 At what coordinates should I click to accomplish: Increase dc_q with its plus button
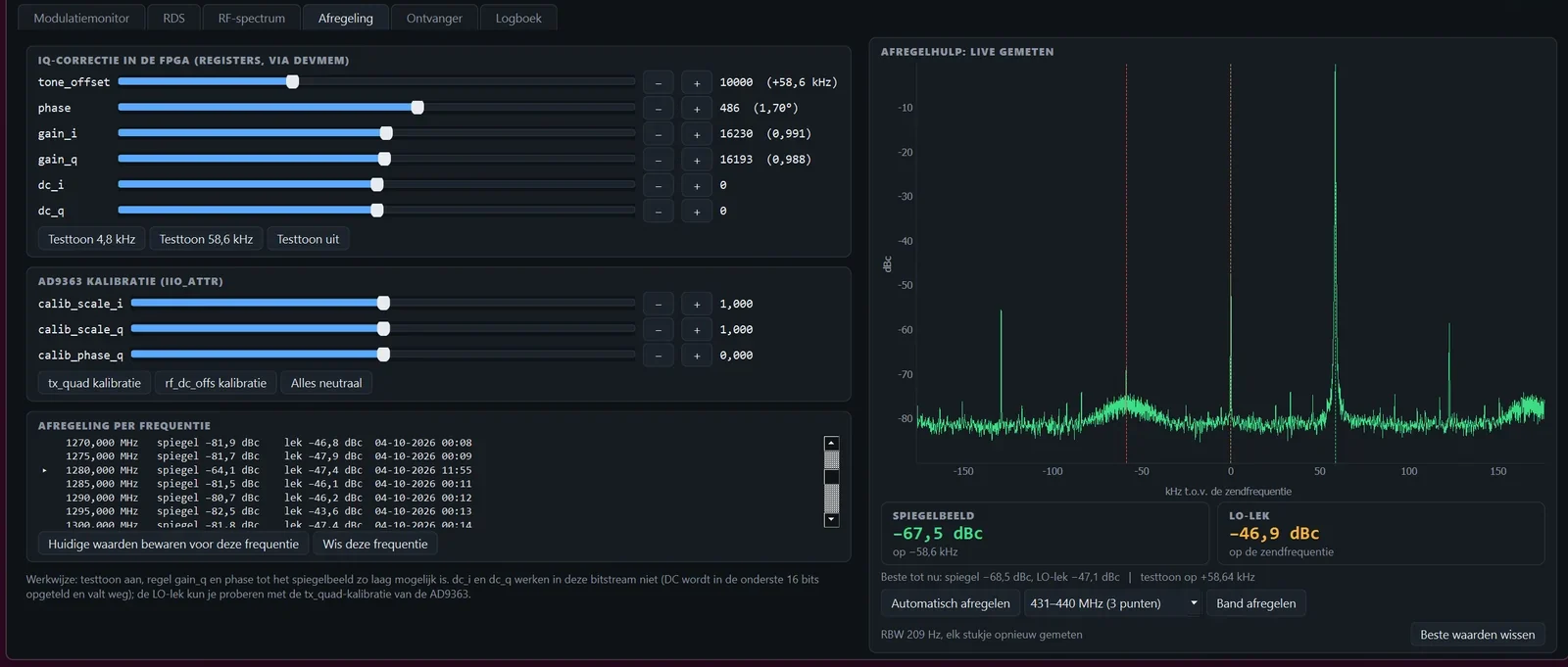coord(697,211)
